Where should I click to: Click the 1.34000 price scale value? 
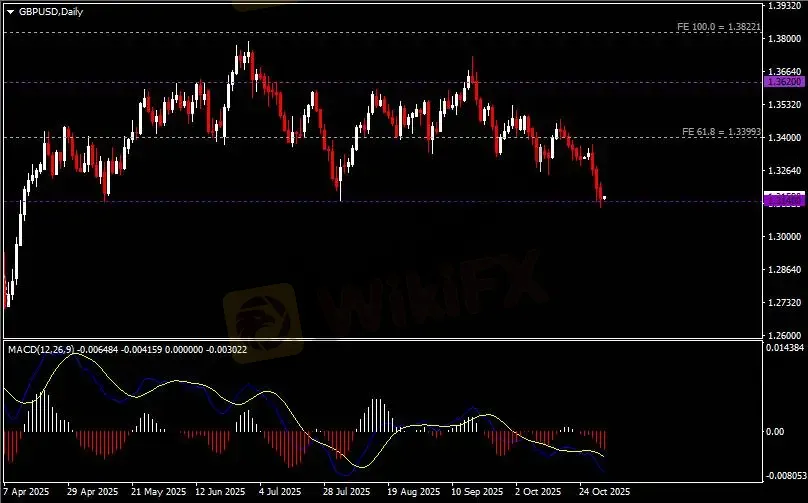(x=783, y=138)
